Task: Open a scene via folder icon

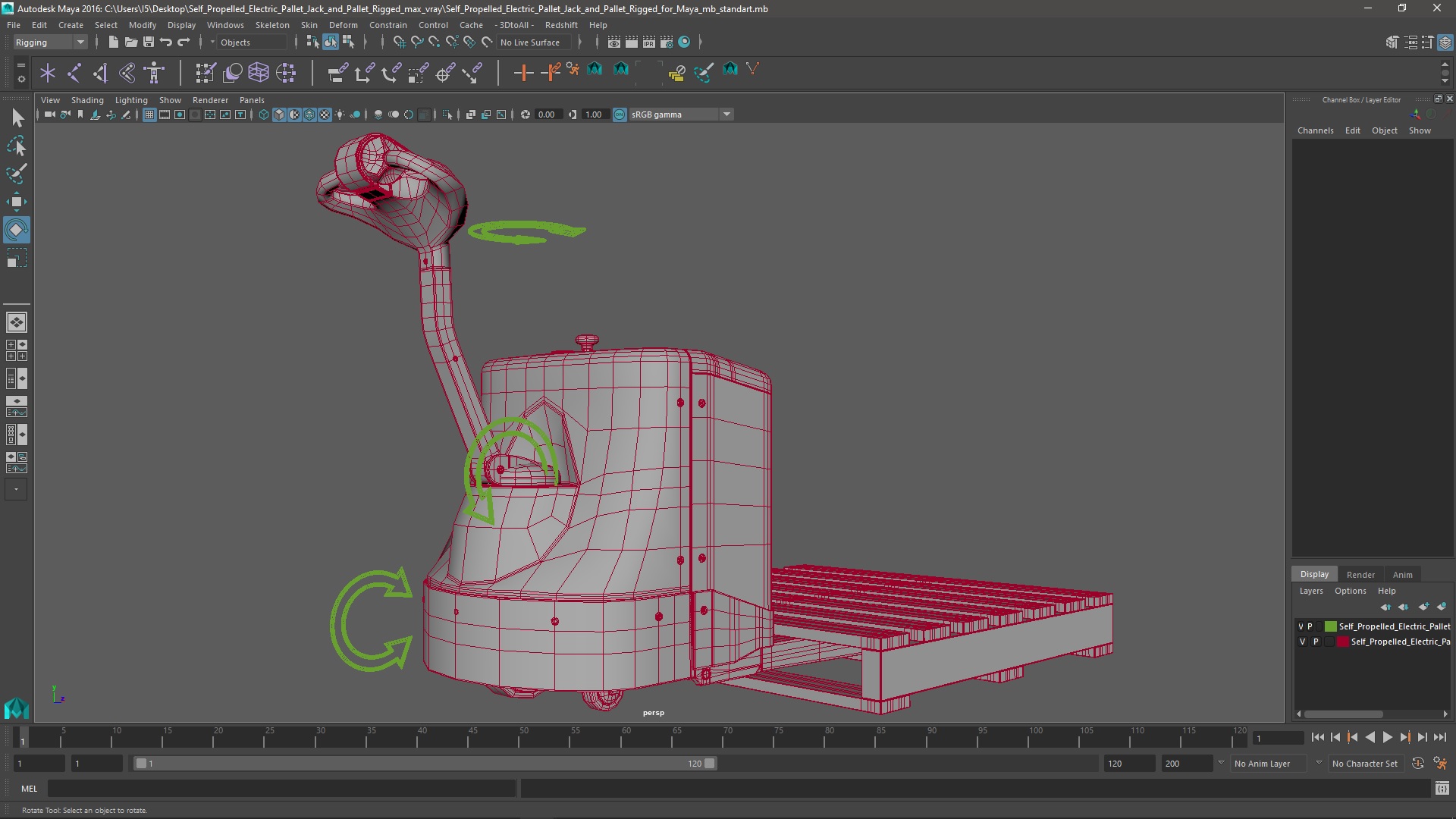Action: (x=131, y=42)
